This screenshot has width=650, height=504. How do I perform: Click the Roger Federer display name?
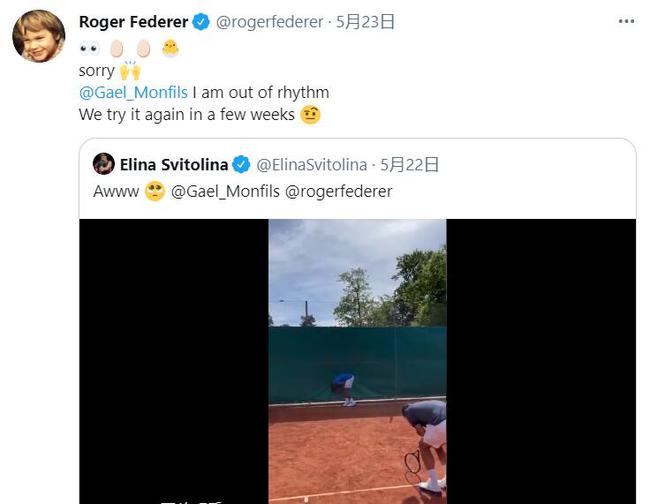click(x=133, y=22)
